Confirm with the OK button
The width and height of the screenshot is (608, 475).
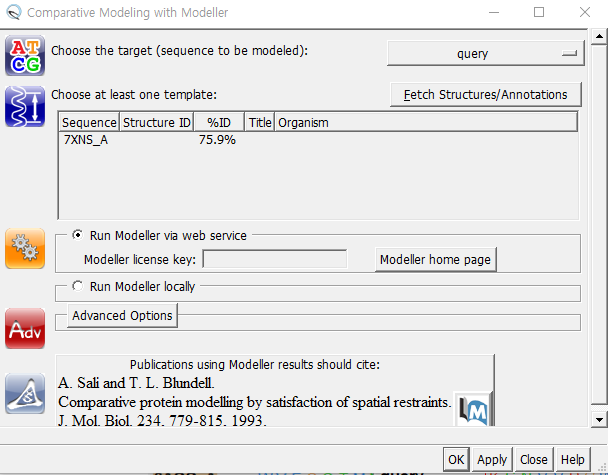coord(456,459)
